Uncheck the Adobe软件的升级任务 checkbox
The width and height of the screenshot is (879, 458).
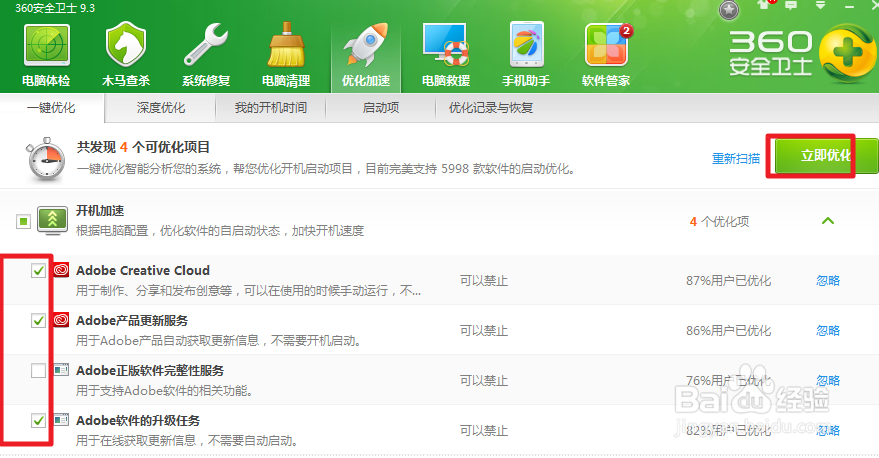tap(38, 420)
